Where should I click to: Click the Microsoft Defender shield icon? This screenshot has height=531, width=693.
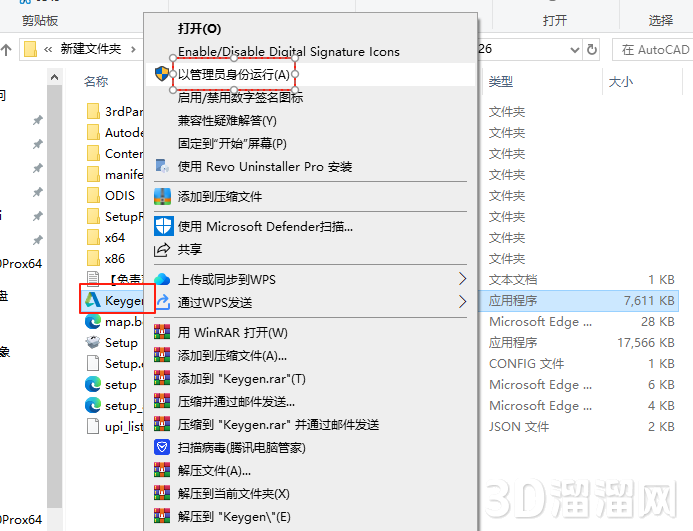pyautogui.click(x=164, y=226)
